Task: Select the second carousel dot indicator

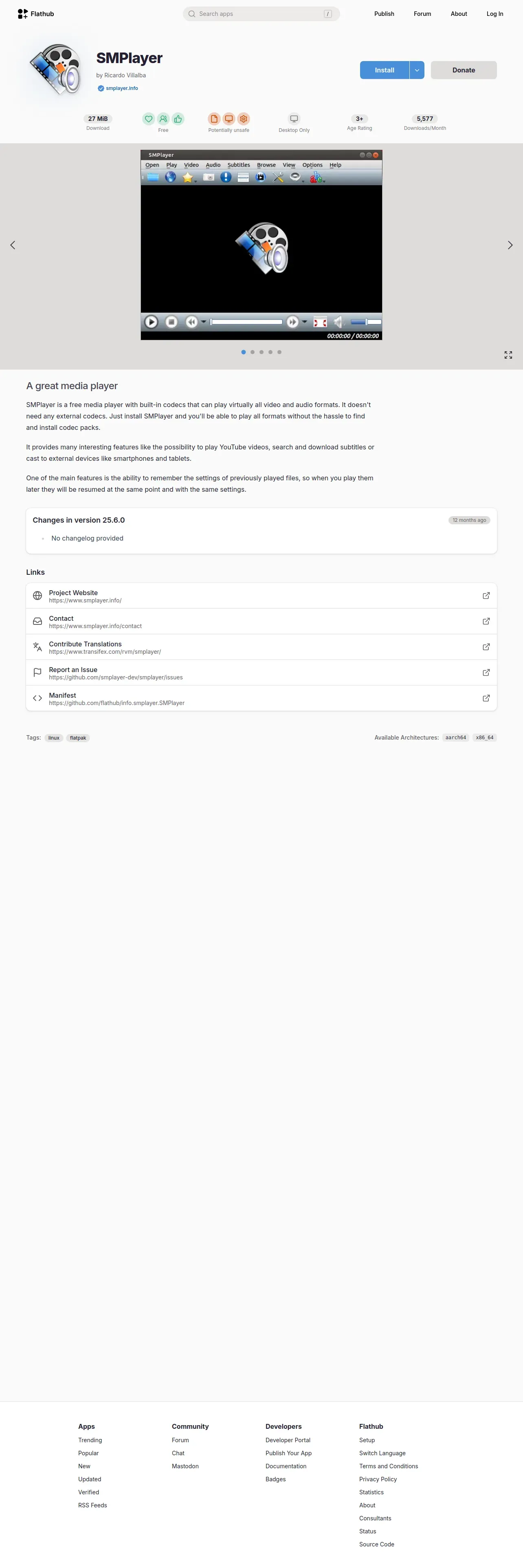Action: click(253, 352)
